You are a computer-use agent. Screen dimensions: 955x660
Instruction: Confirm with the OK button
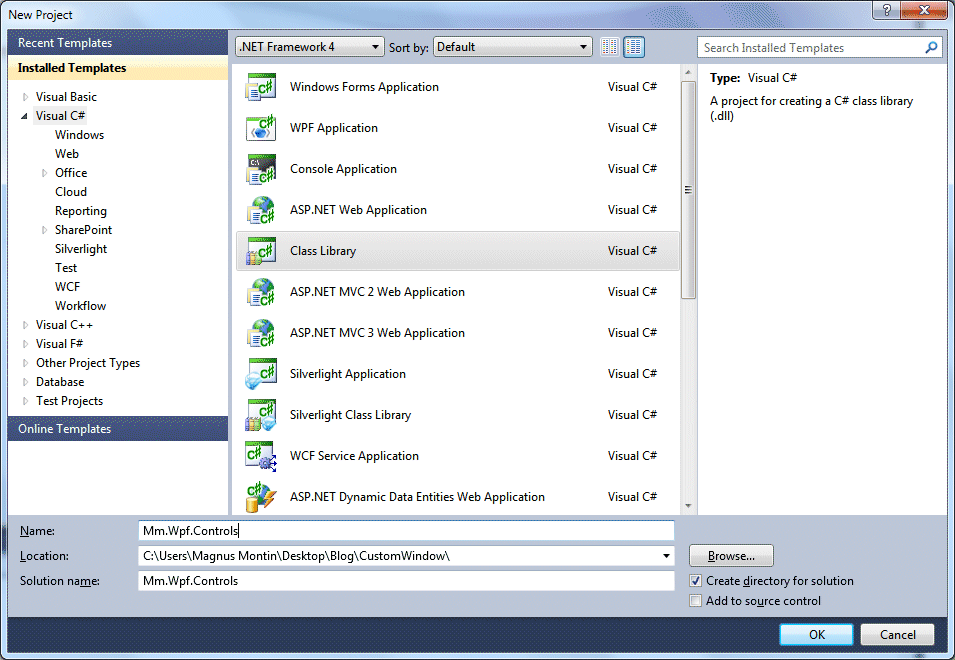[815, 634]
